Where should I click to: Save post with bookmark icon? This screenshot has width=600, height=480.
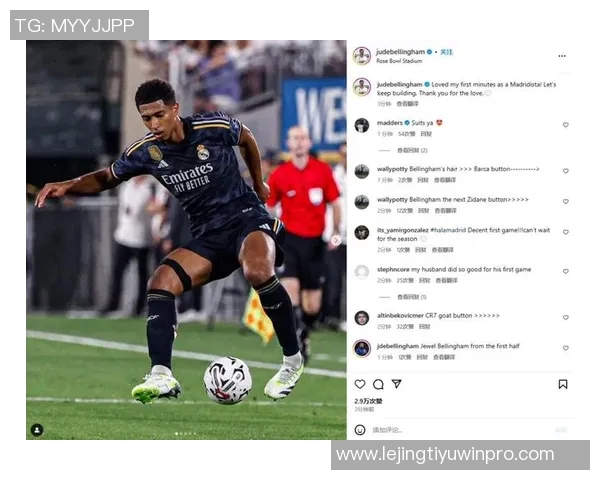[x=562, y=384]
